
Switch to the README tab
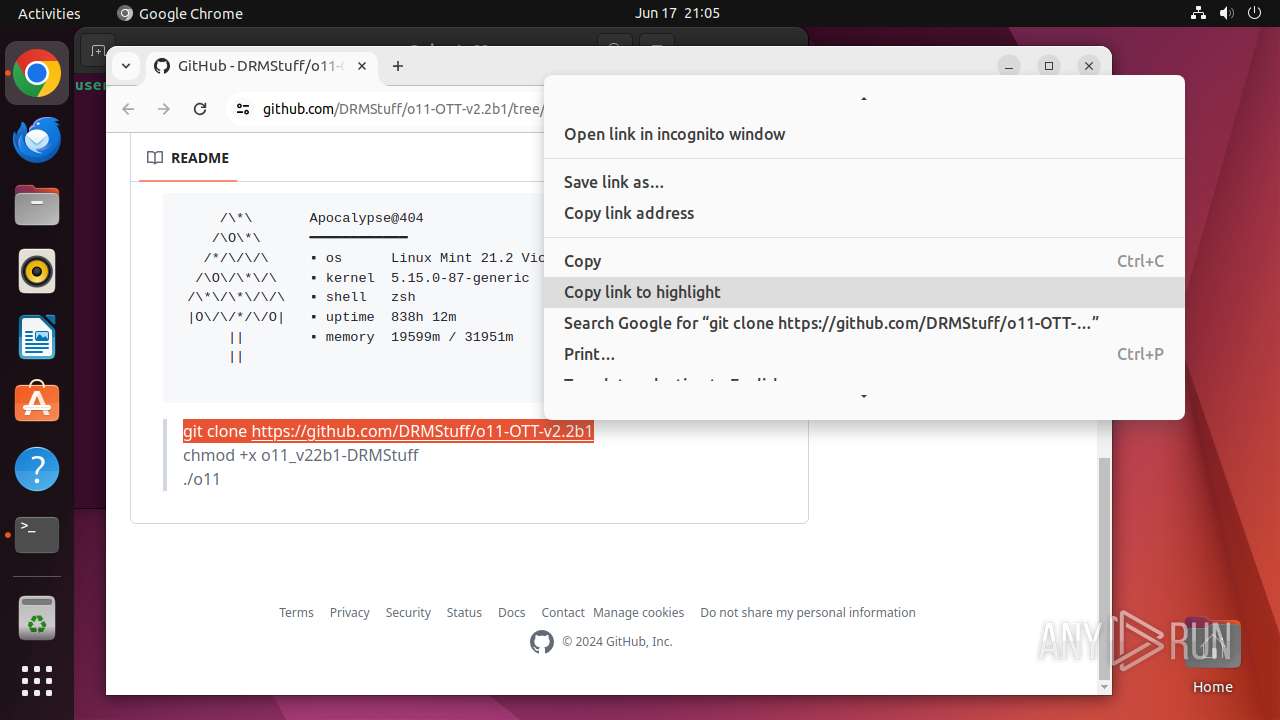(x=188, y=158)
